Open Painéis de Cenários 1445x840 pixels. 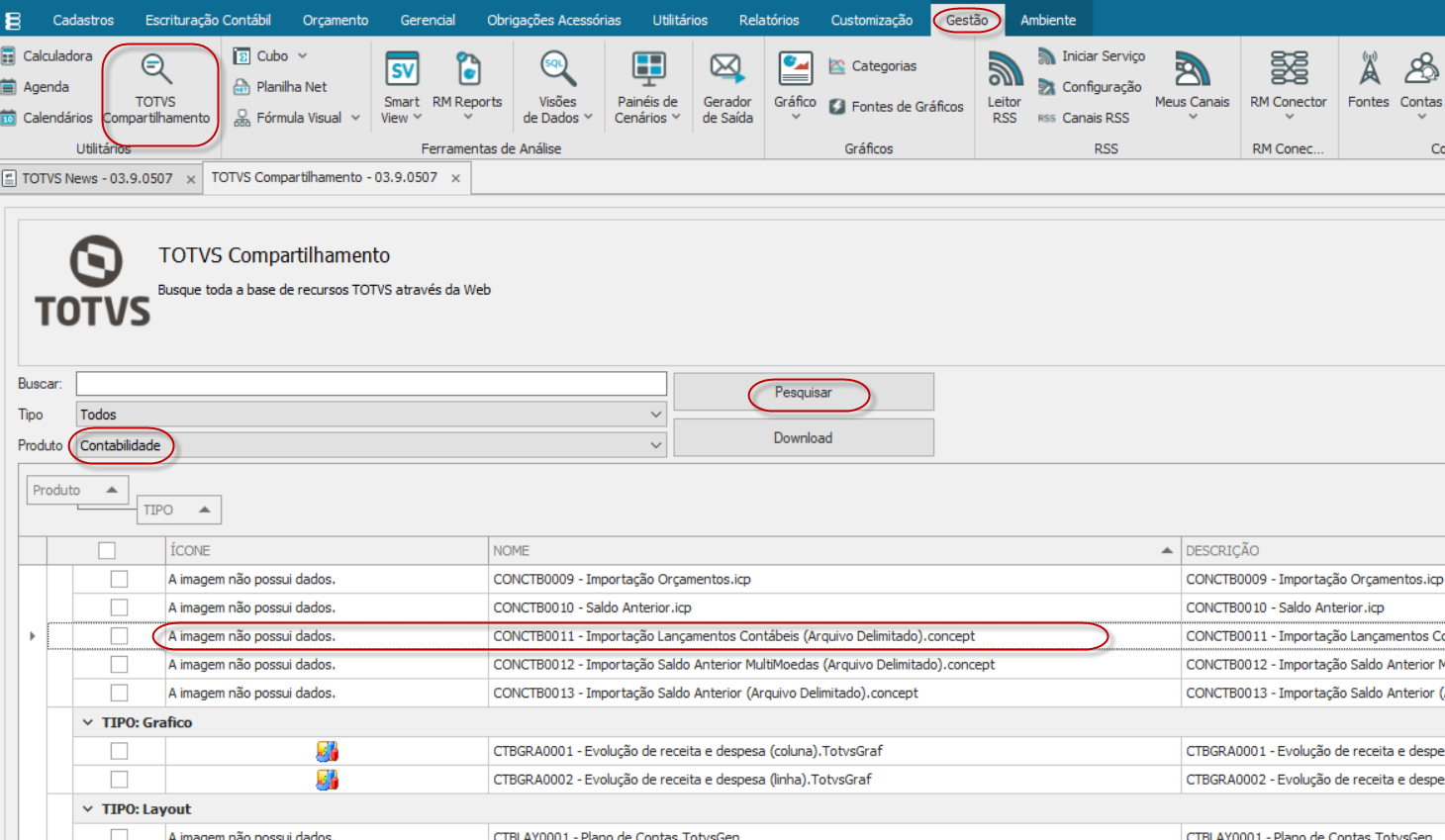647,87
